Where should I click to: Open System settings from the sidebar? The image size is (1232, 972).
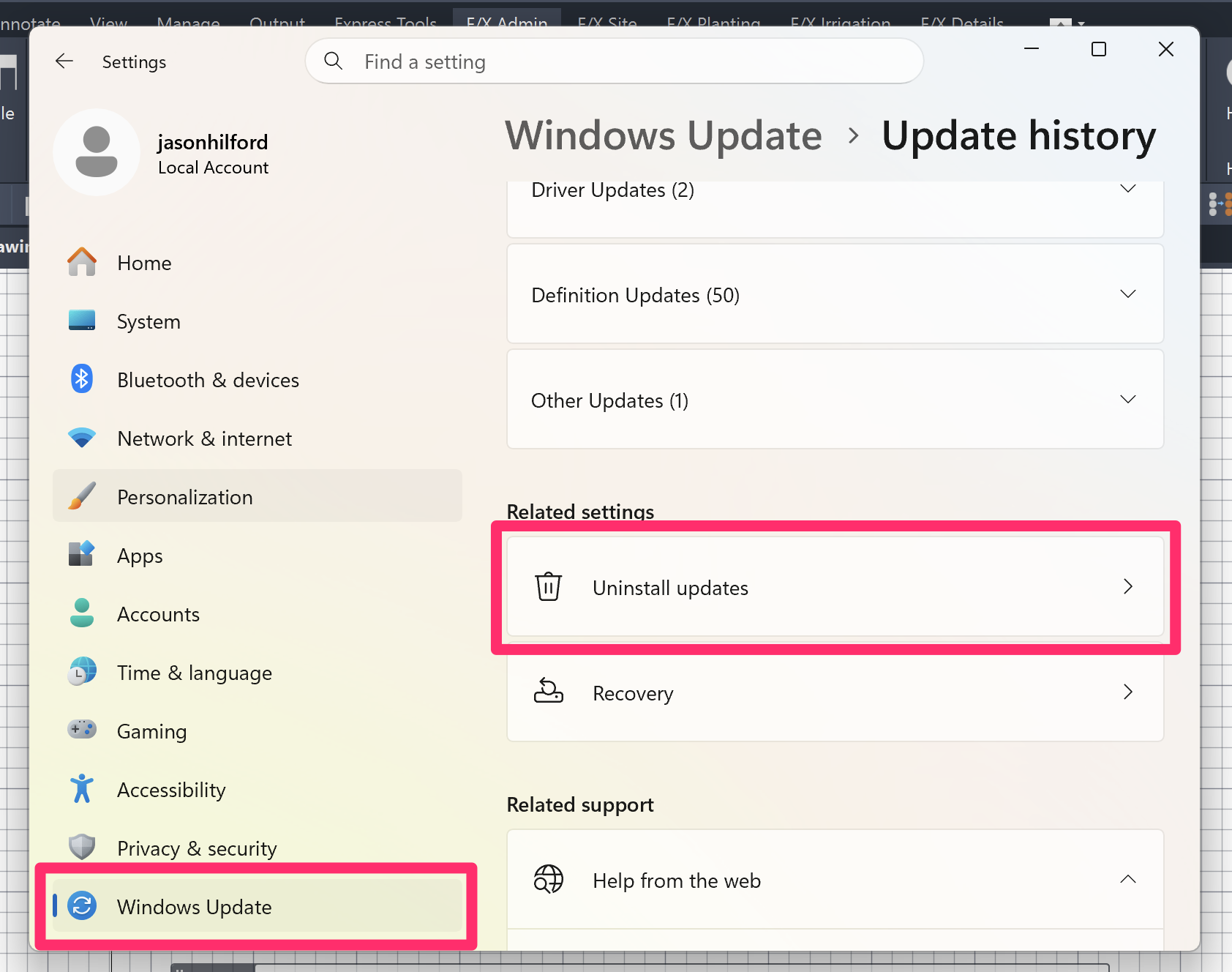coord(149,321)
